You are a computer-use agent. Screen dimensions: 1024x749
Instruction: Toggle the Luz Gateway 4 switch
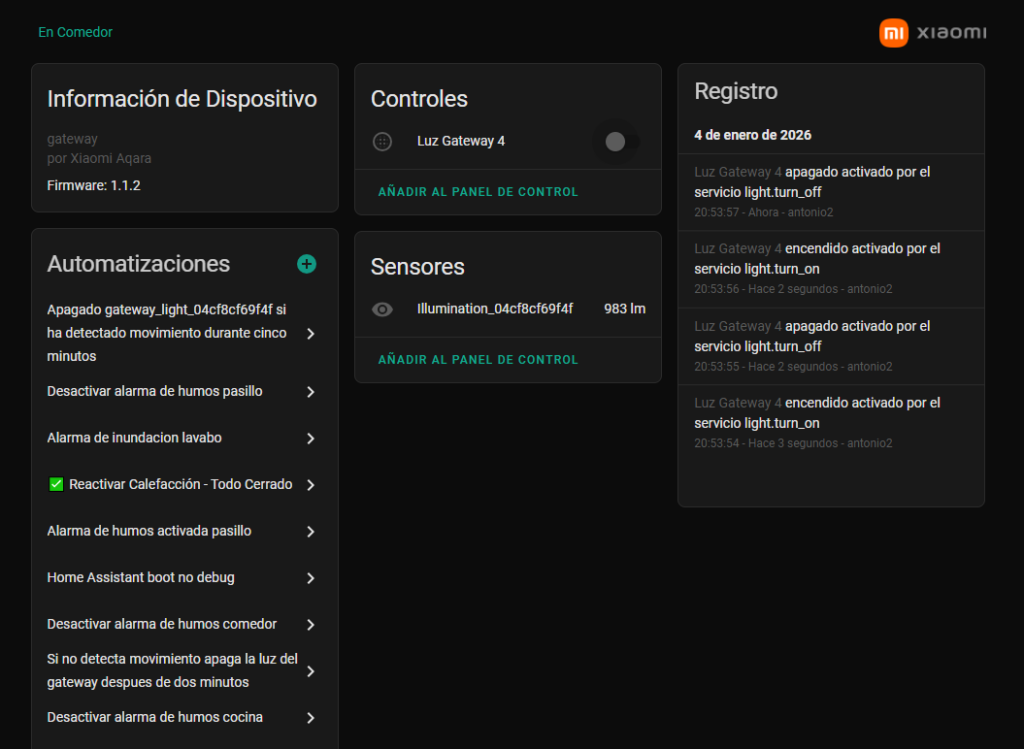(617, 142)
